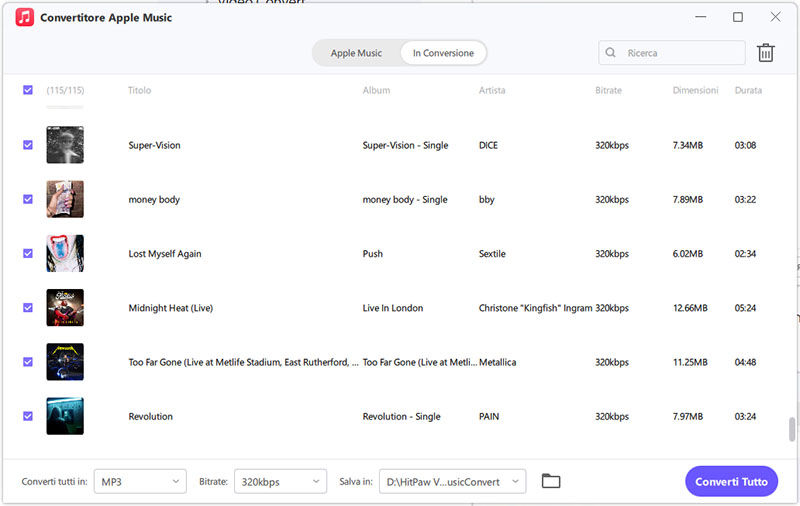Image resolution: width=800 pixels, height=506 pixels.
Task: Click the Midnight Heat album thumbnail
Action: click(65, 308)
